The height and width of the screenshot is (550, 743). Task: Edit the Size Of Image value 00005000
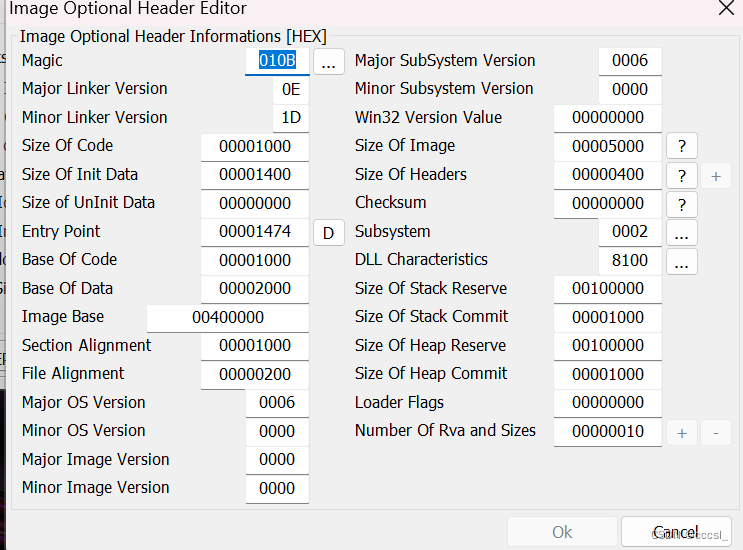click(x=608, y=146)
